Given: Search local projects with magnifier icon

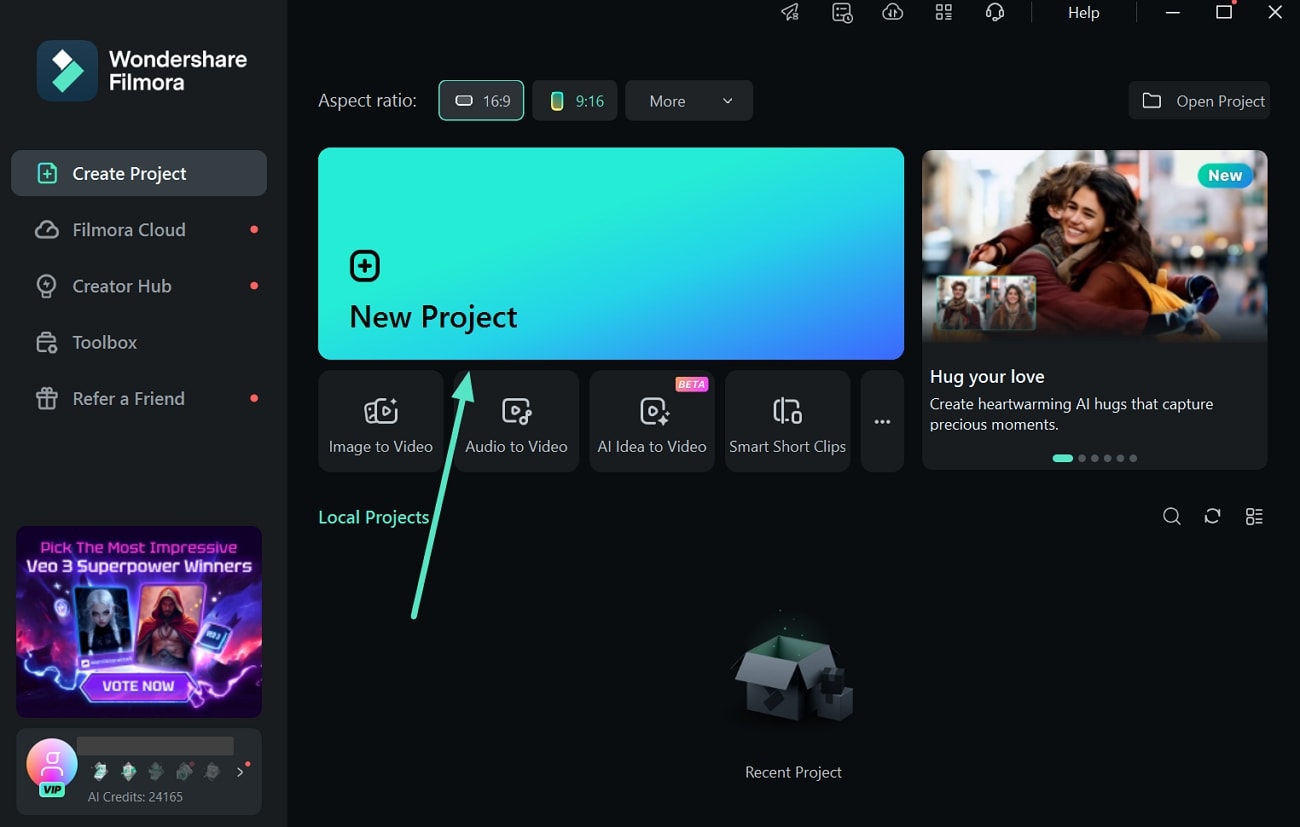Looking at the screenshot, I should pyautogui.click(x=1172, y=516).
